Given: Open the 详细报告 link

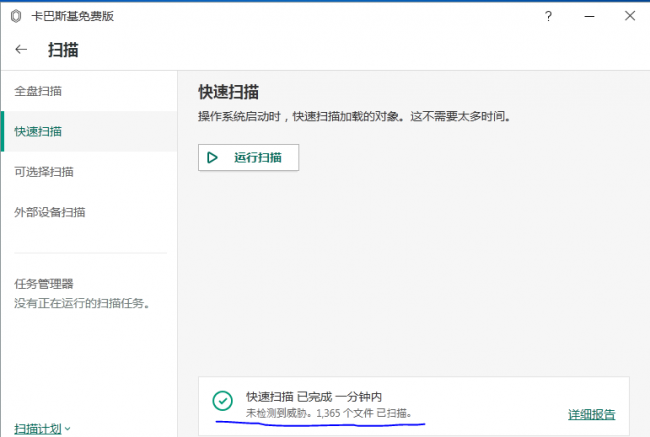Looking at the screenshot, I should pyautogui.click(x=592, y=414).
